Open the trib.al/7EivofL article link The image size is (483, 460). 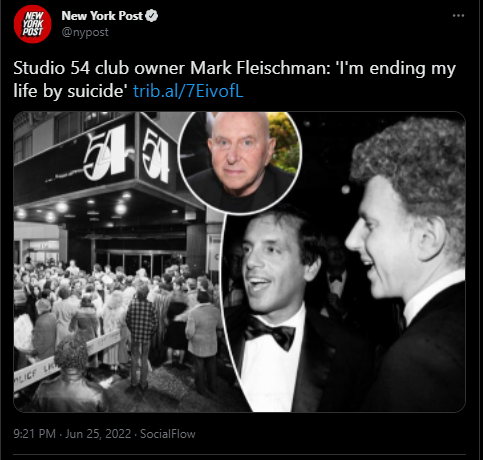tap(188, 91)
